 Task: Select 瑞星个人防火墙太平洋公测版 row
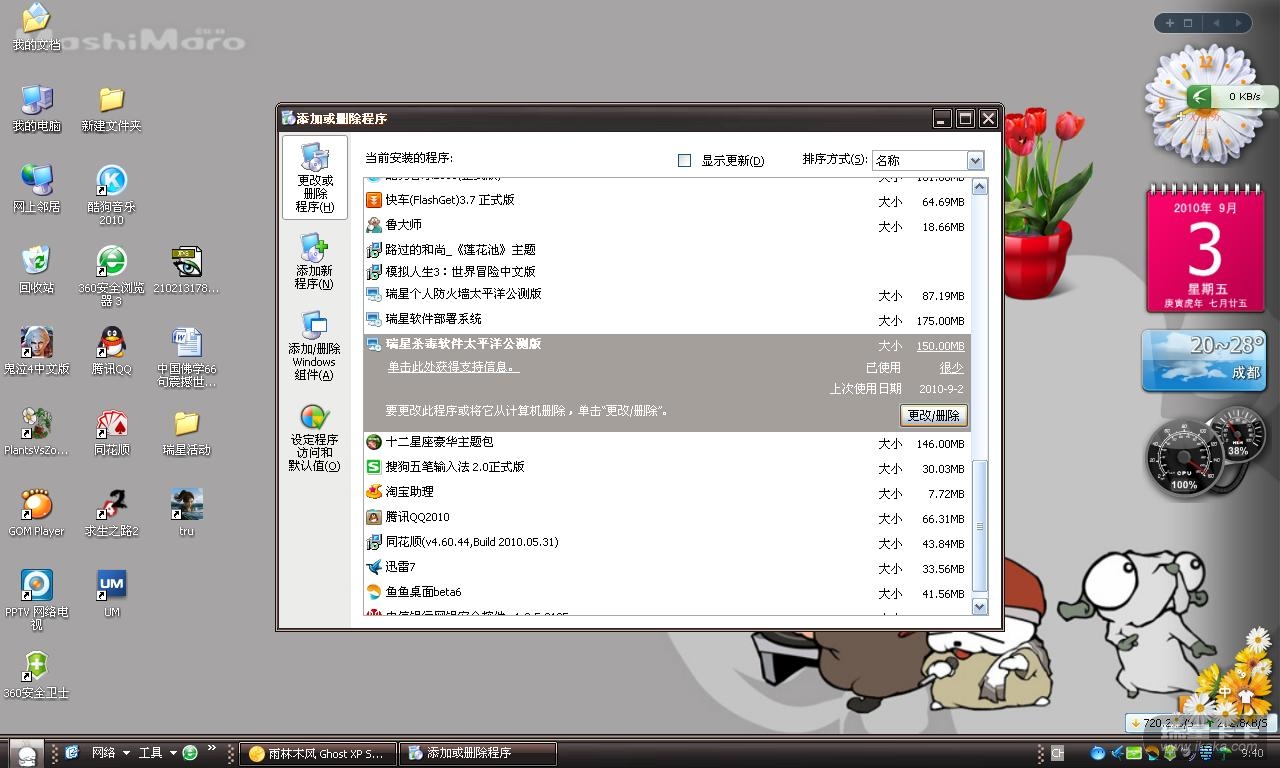coord(667,295)
